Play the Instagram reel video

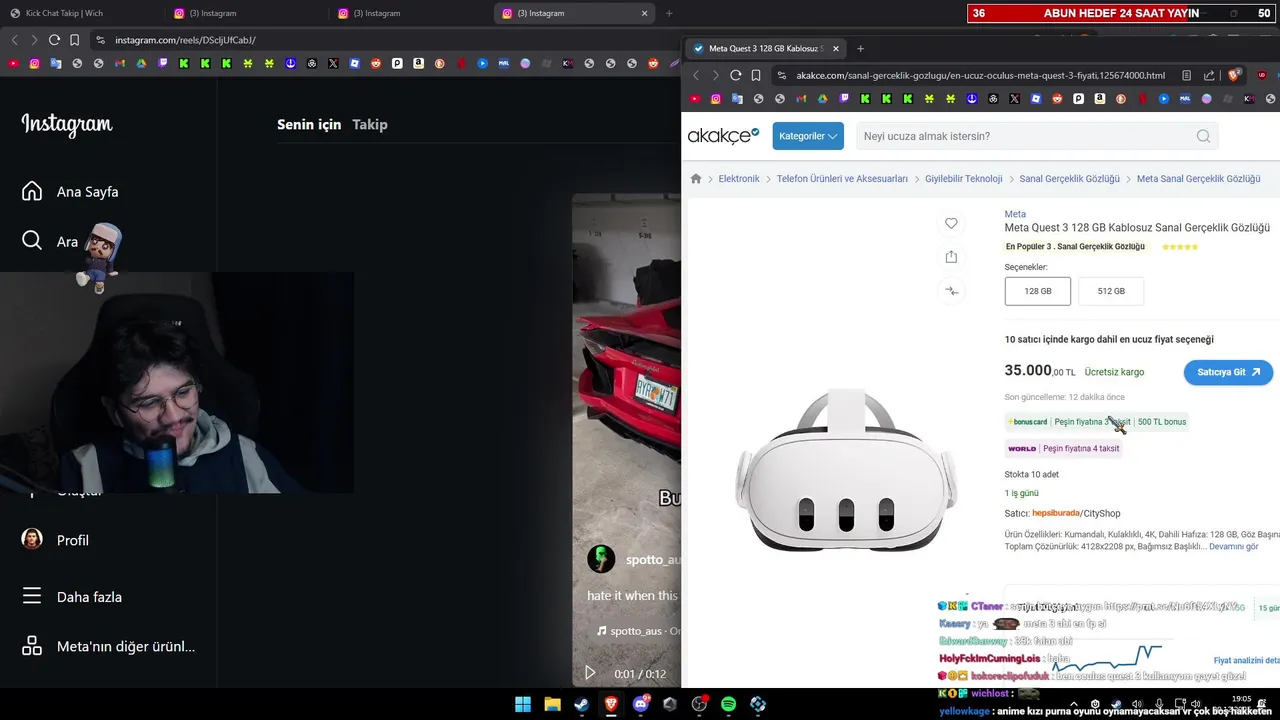(590, 674)
